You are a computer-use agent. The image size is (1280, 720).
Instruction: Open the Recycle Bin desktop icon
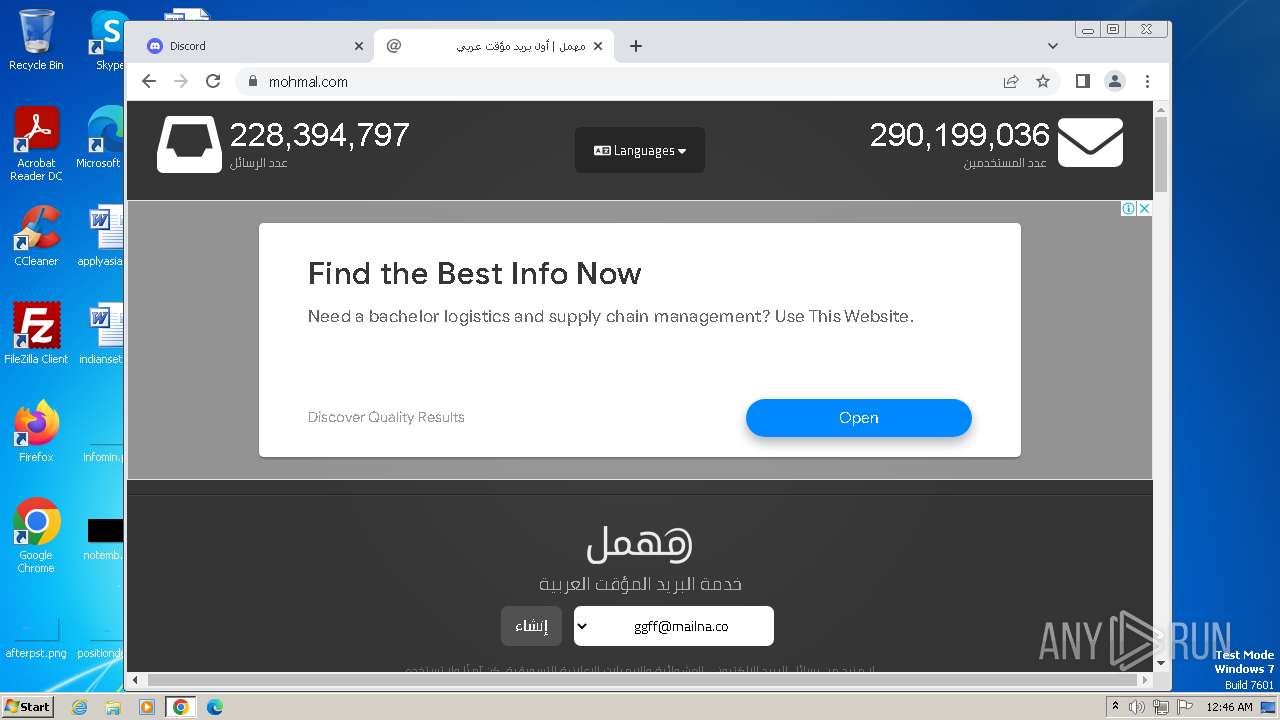36,40
